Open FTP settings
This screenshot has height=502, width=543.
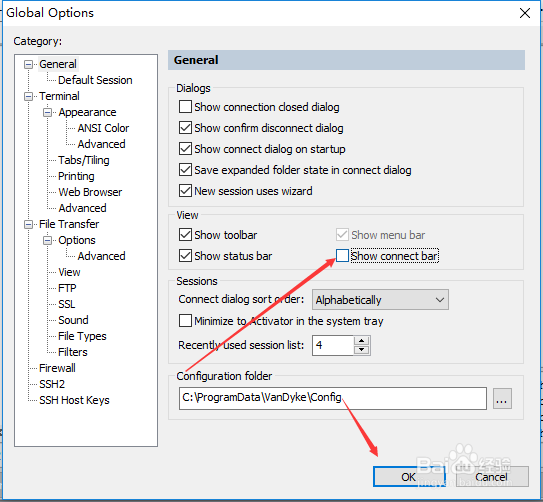point(67,288)
